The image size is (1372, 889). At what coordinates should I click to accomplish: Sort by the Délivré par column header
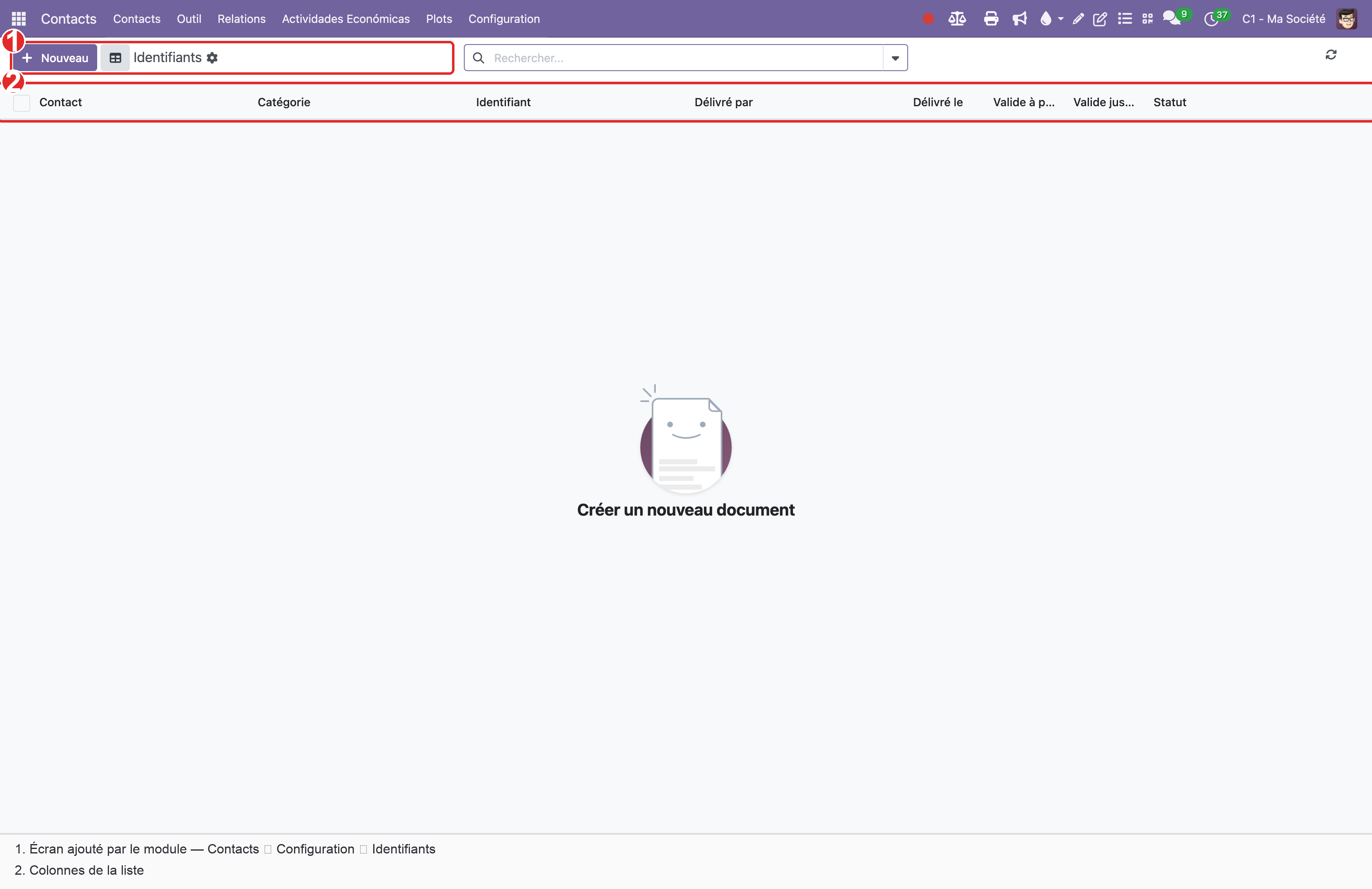(x=724, y=102)
